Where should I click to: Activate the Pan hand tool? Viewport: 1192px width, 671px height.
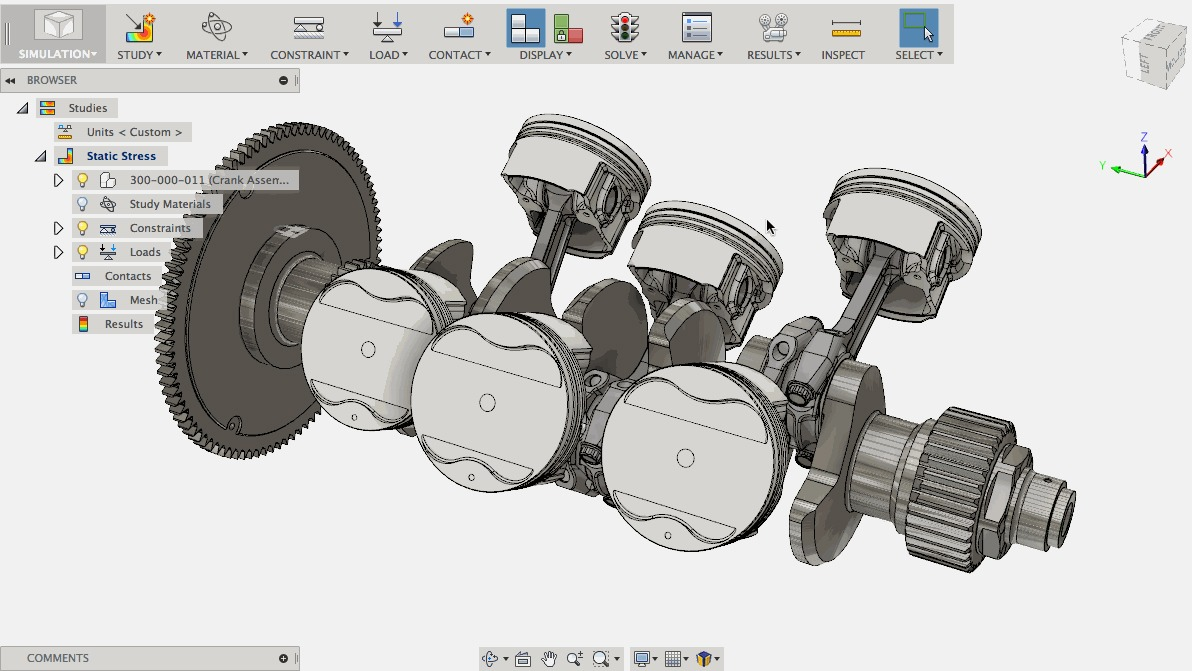pyautogui.click(x=549, y=658)
